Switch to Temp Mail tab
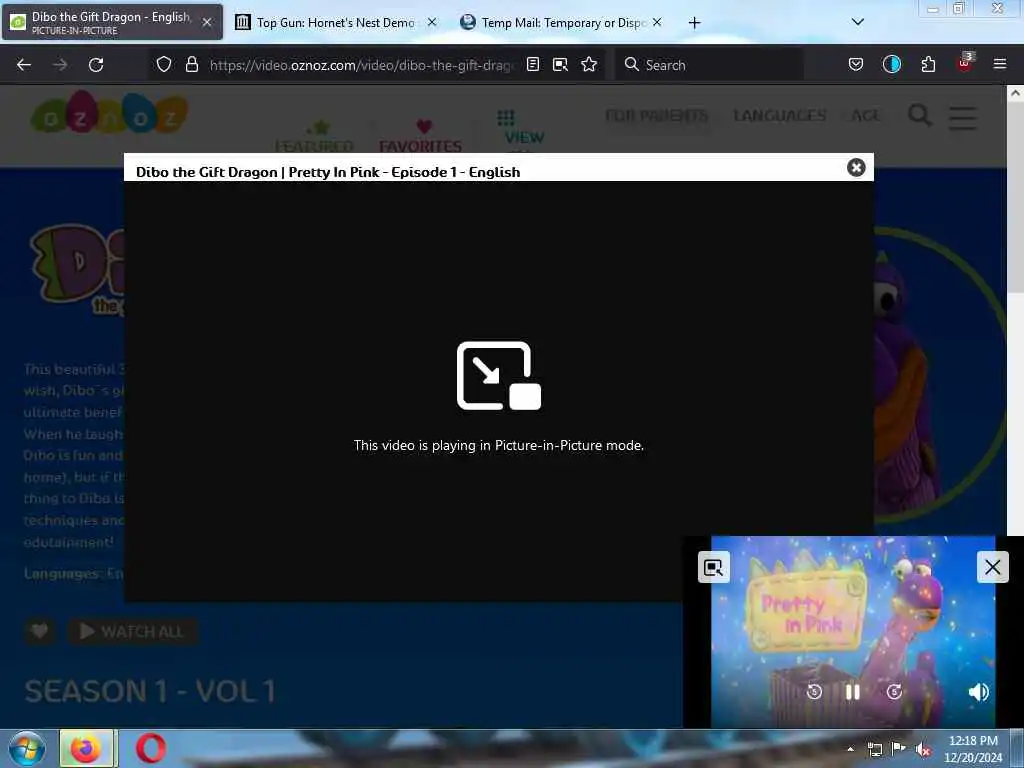Screen dimensions: 1024x768 coord(562,22)
